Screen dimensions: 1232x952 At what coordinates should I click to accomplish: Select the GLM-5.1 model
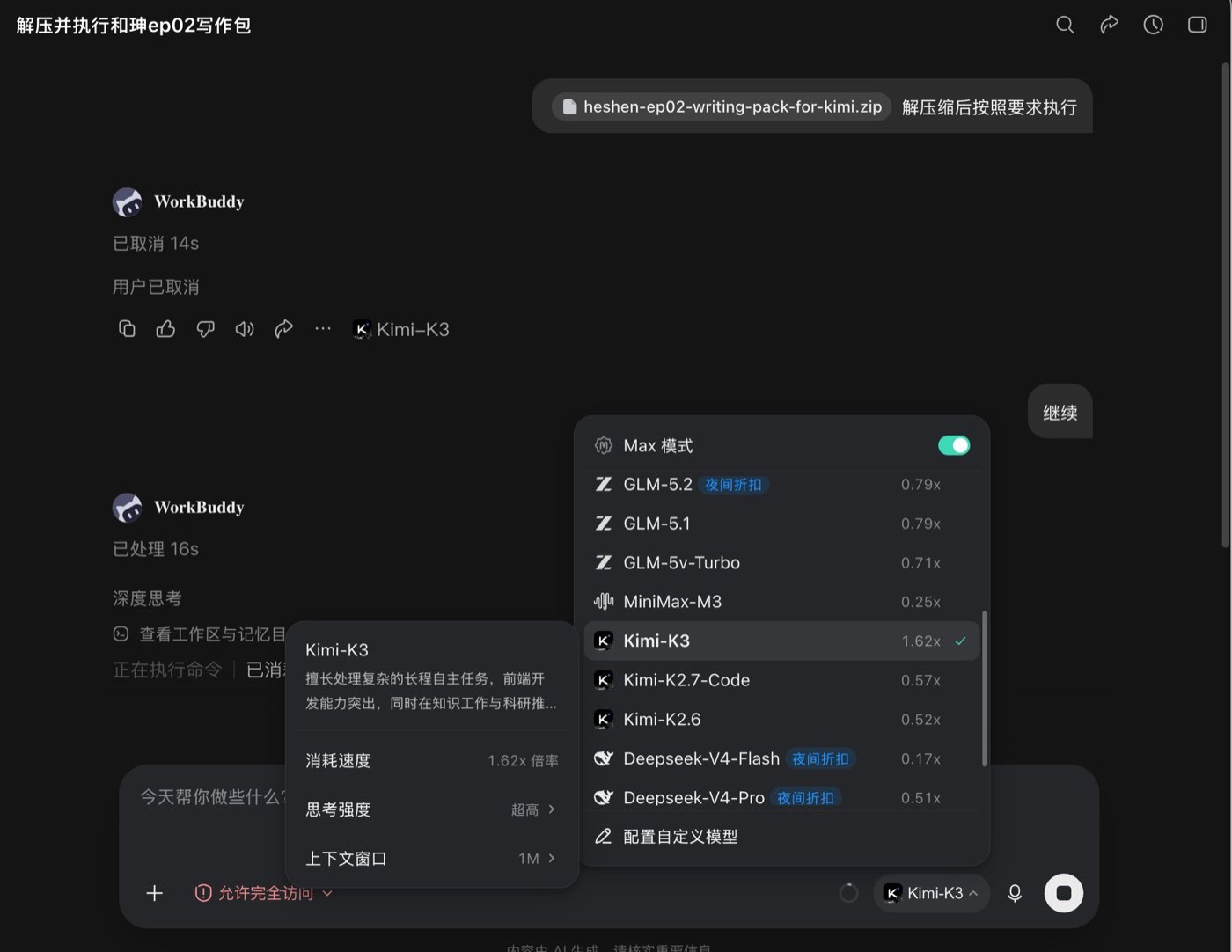click(781, 524)
